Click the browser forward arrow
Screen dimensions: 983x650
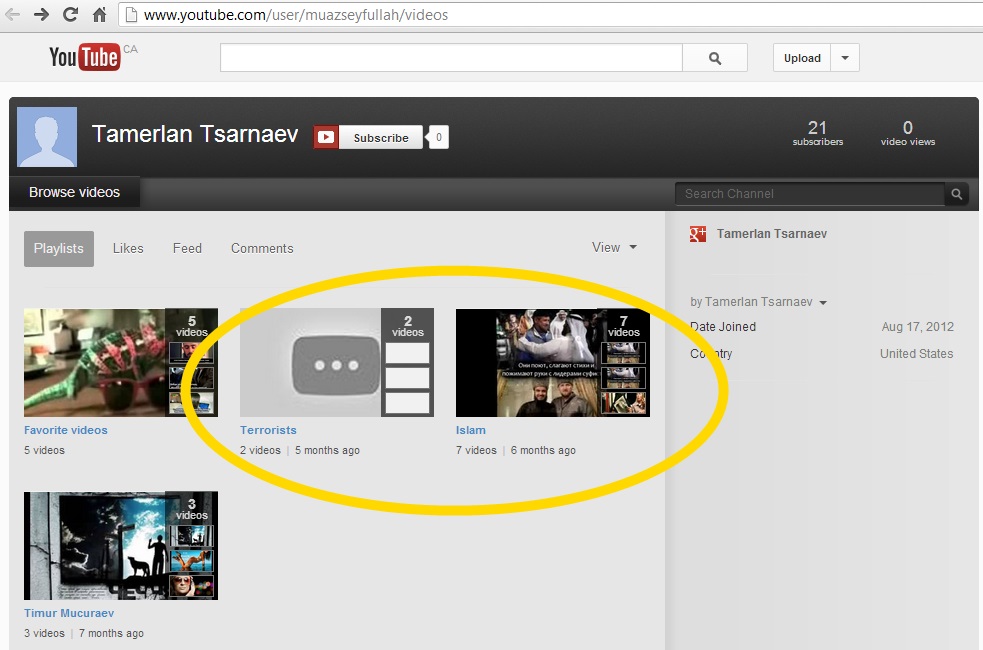point(41,14)
